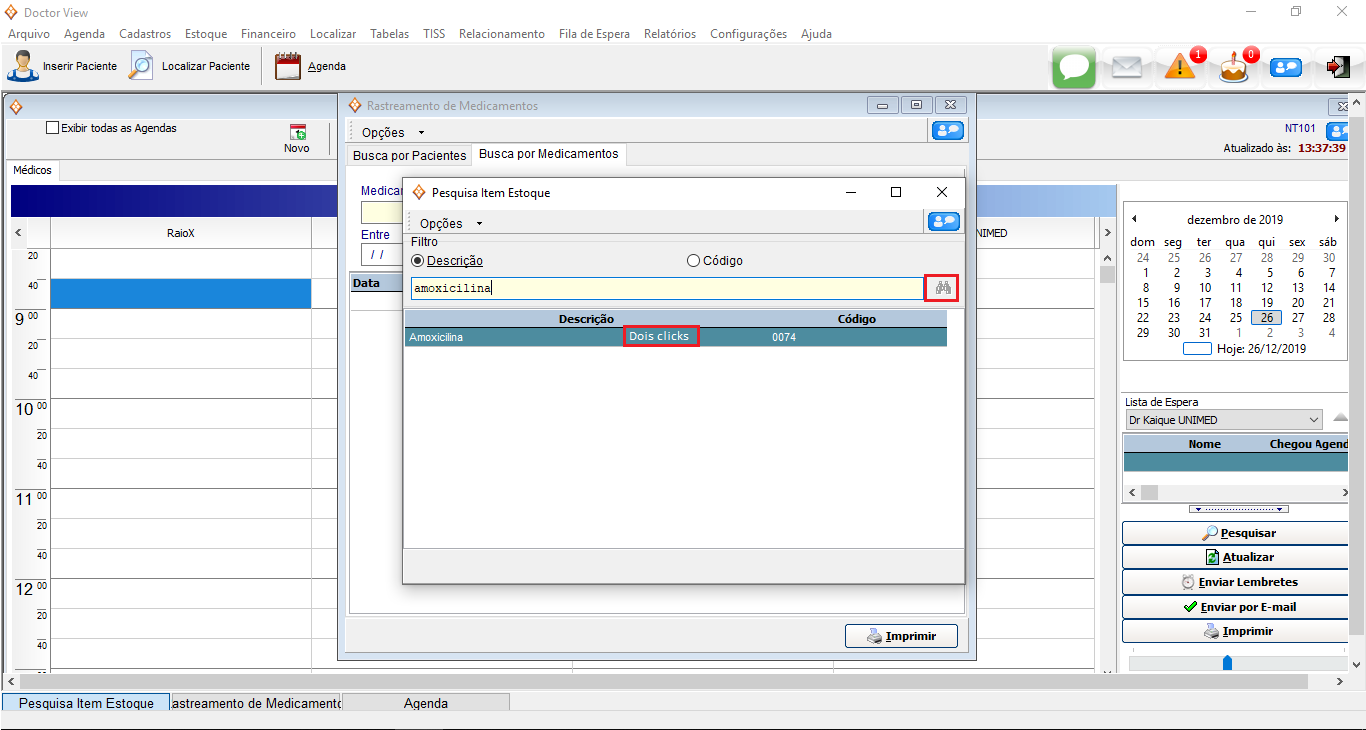Screen dimensions: 1366x730
Task: Click the warning alerts icon
Action: (1180, 67)
